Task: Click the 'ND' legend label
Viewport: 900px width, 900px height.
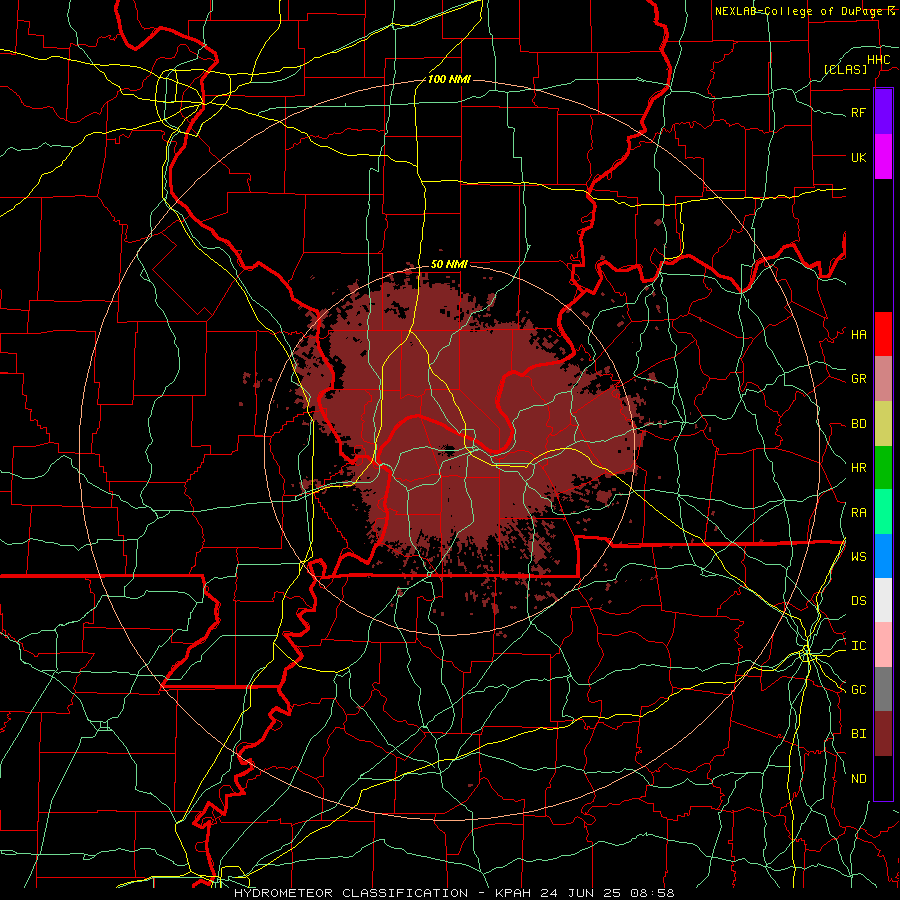Action: click(859, 779)
